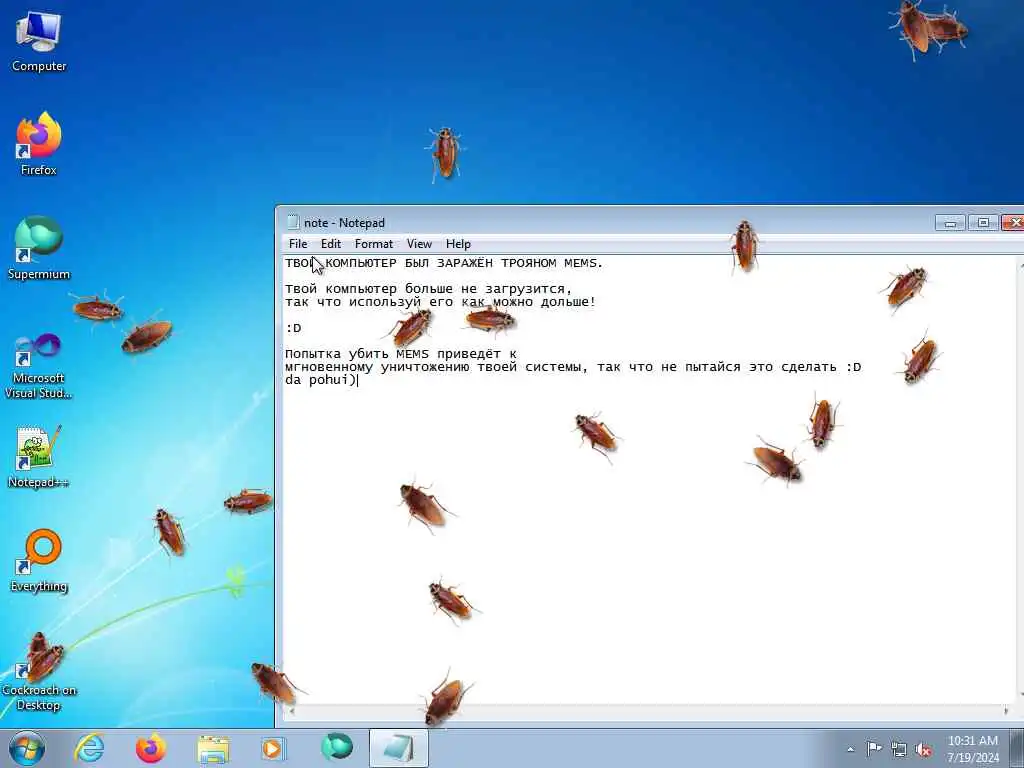Open the clock showing 10:31 AM
This screenshot has width=1024, height=768.
972,748
